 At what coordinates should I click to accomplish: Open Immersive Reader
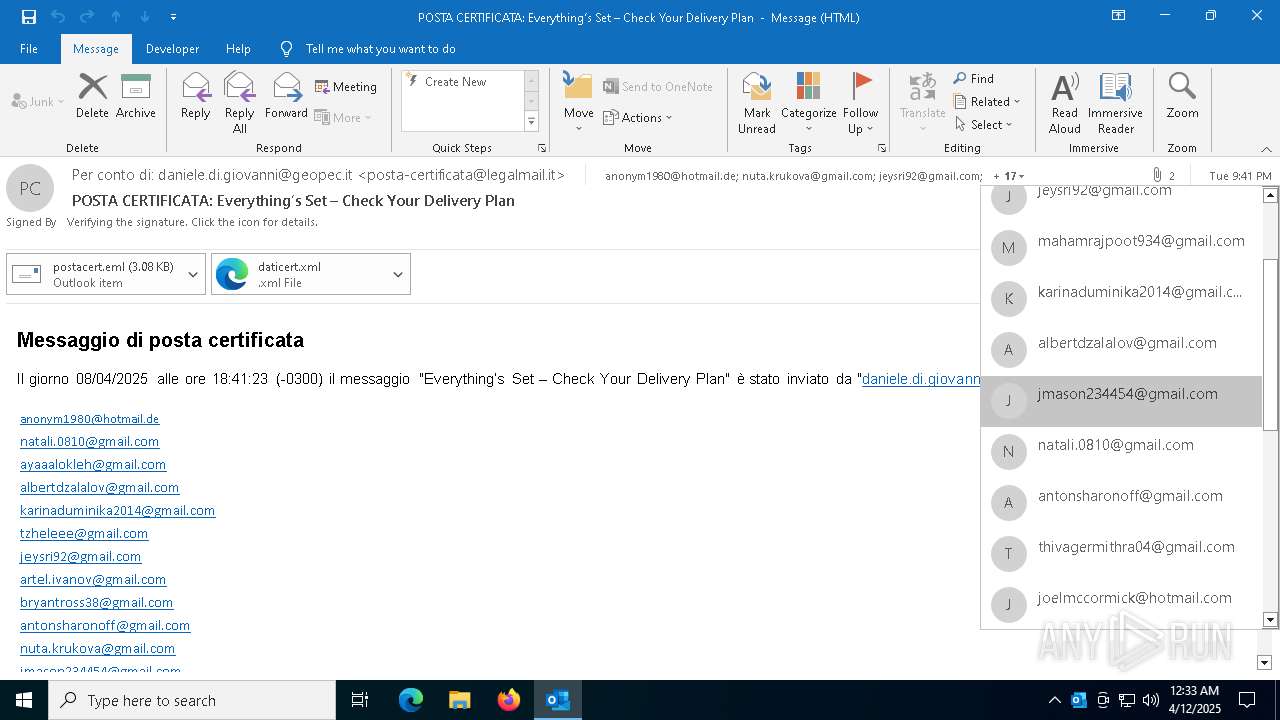[x=1115, y=103]
